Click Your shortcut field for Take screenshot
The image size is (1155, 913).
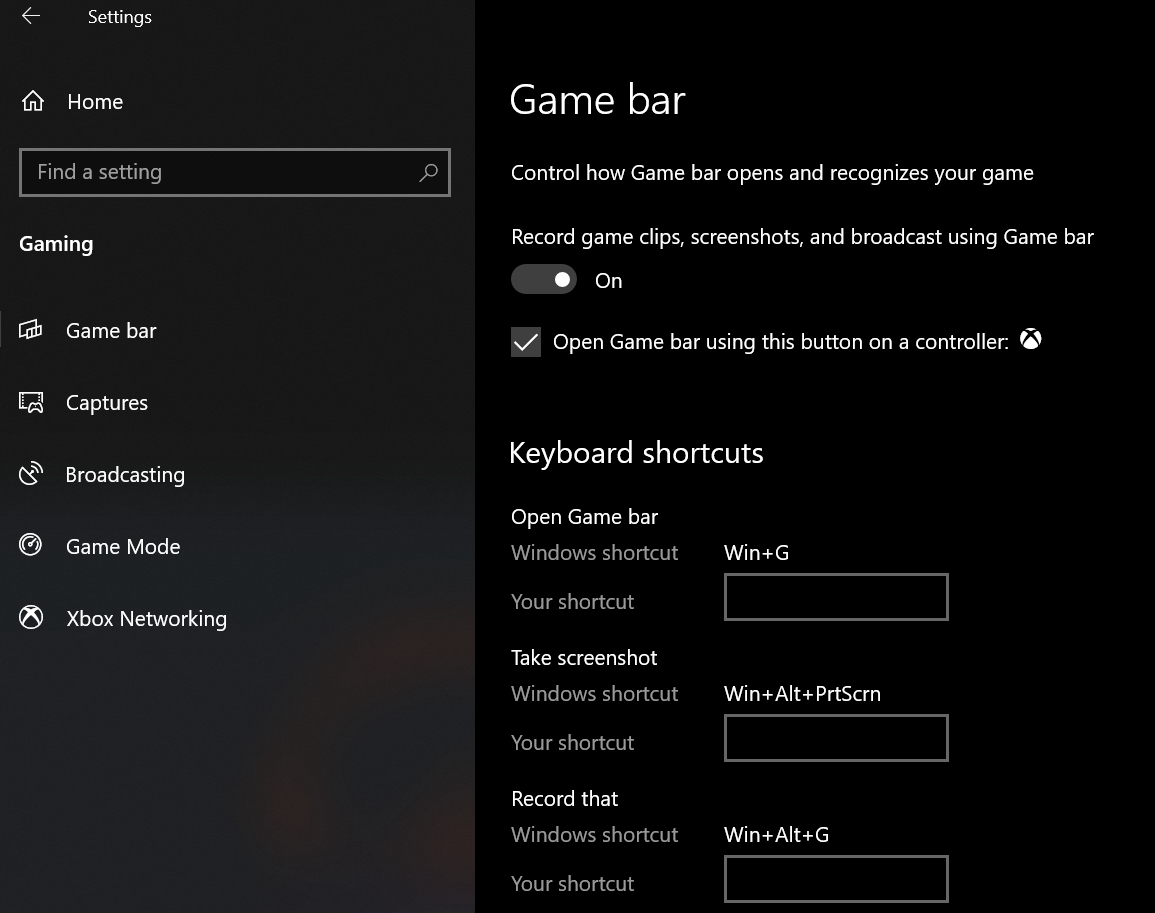tap(836, 738)
